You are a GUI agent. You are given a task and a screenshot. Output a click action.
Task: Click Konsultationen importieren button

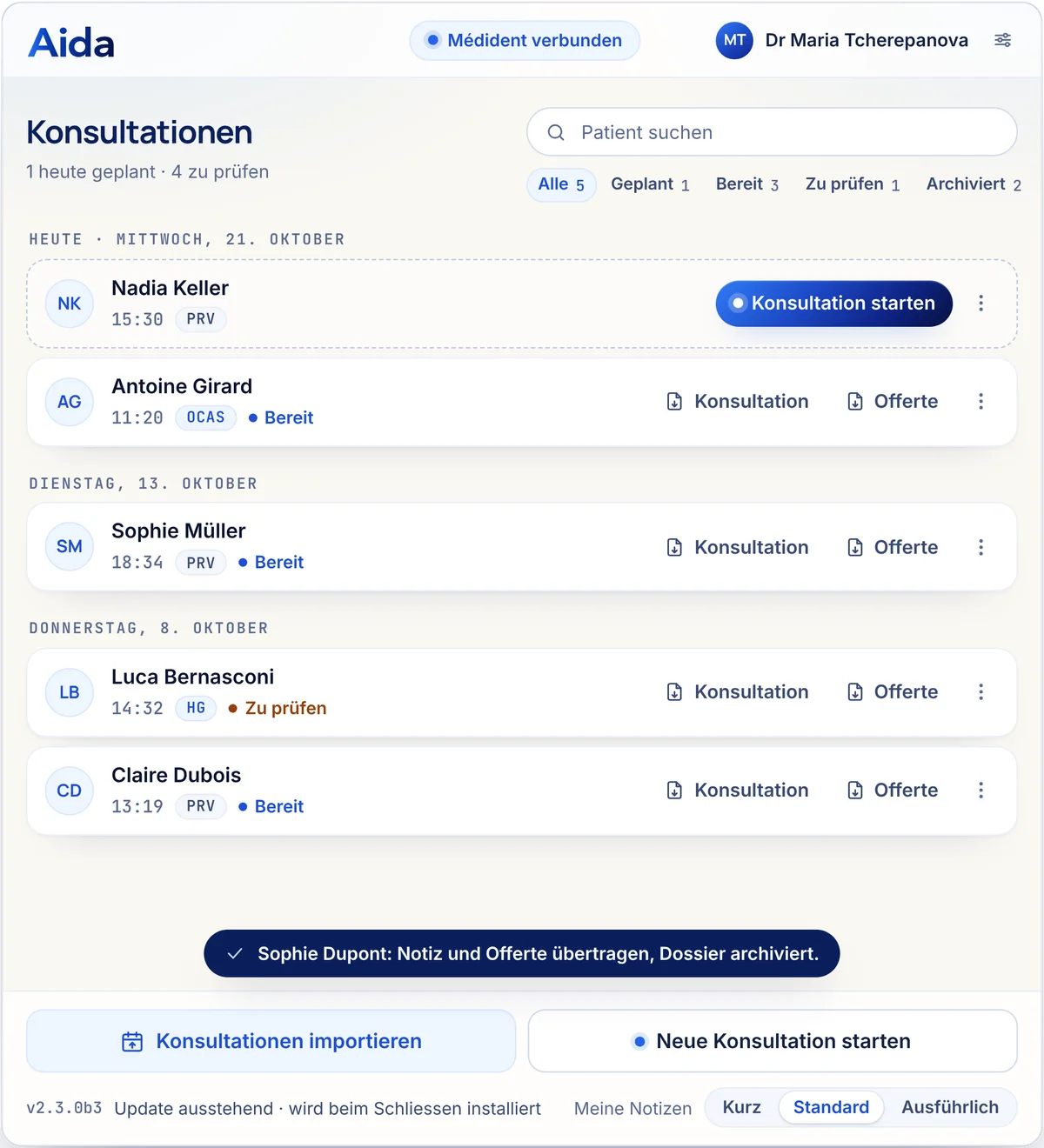pos(271,1041)
